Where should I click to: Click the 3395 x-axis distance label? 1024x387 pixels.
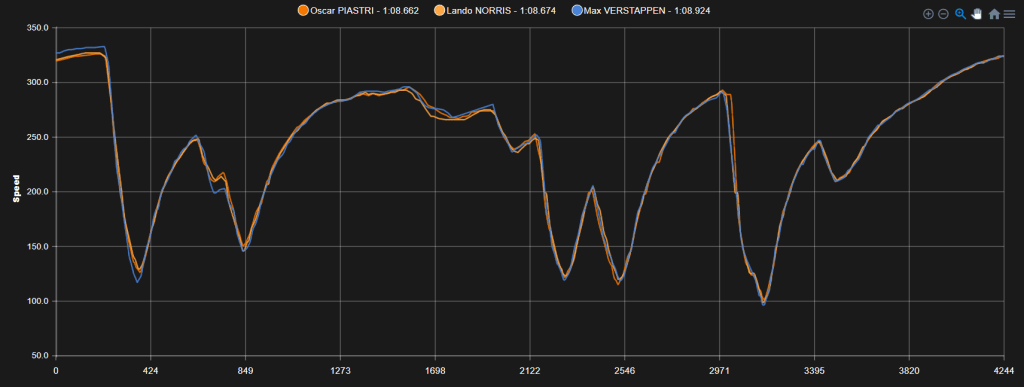pyautogui.click(x=814, y=371)
